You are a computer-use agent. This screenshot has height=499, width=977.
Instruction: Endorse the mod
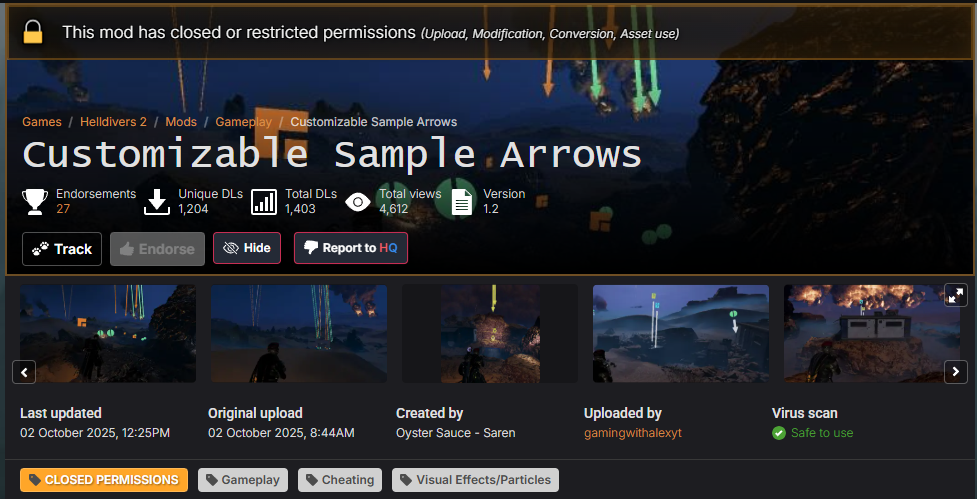click(x=158, y=249)
